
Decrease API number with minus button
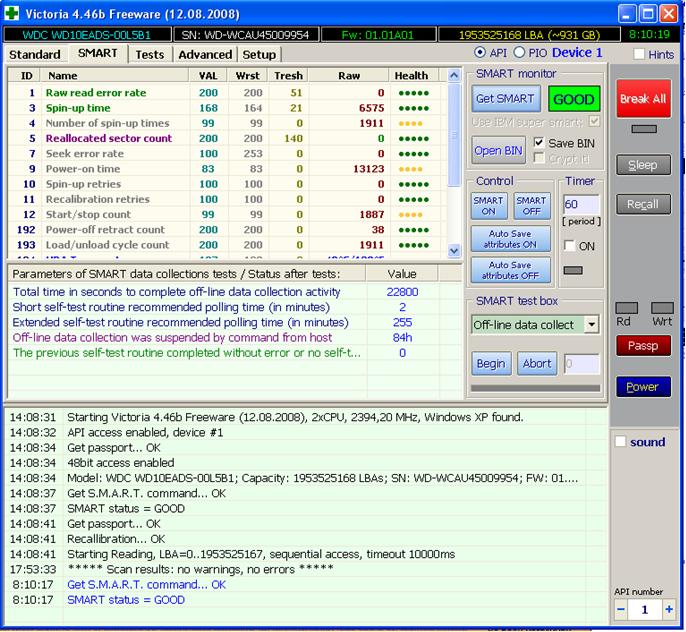tap(621, 609)
